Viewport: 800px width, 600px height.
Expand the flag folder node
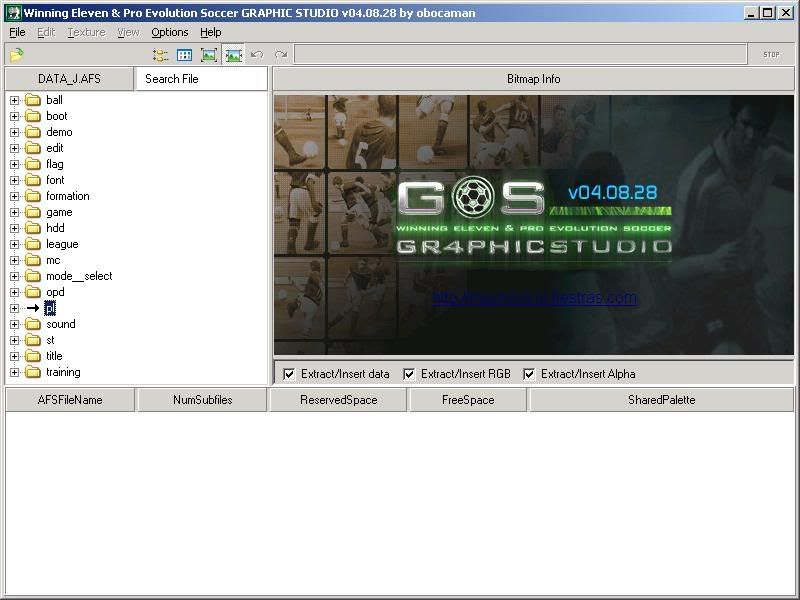point(14,164)
